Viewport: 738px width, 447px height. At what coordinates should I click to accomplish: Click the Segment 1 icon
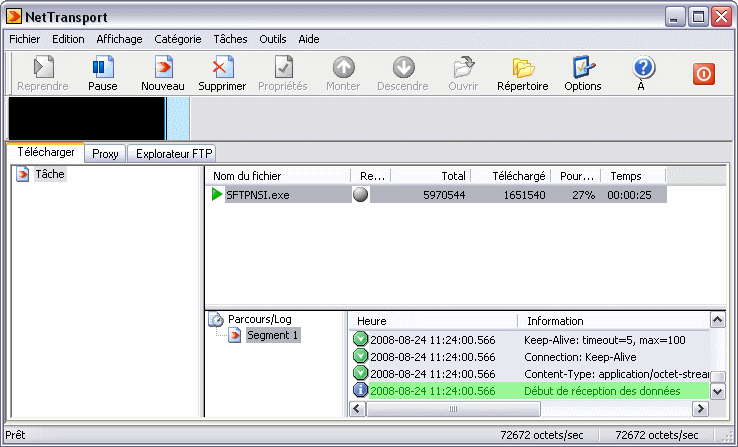pyautogui.click(x=234, y=335)
